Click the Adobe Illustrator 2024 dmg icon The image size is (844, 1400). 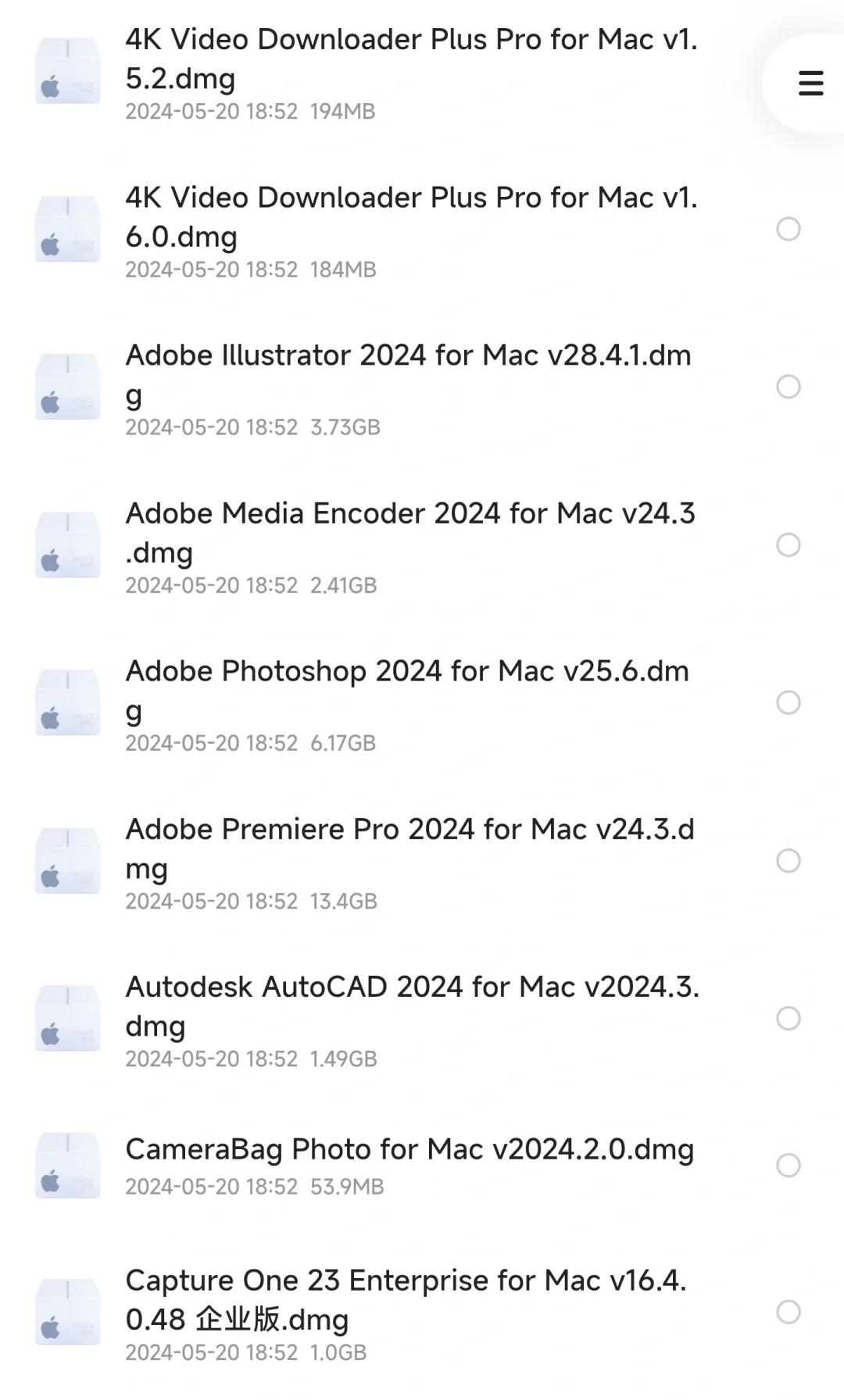point(68,387)
